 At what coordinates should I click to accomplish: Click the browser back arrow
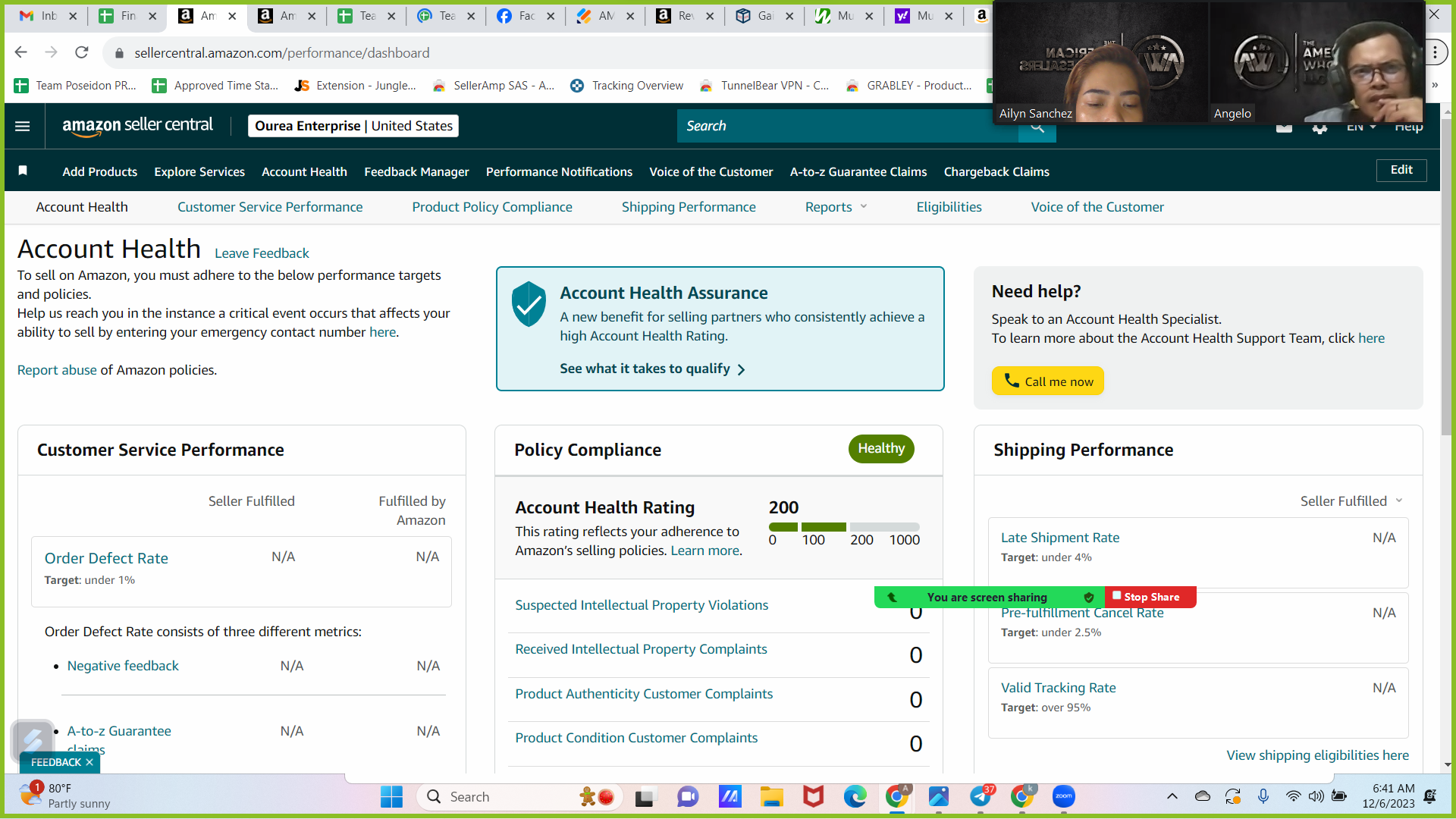click(x=21, y=52)
